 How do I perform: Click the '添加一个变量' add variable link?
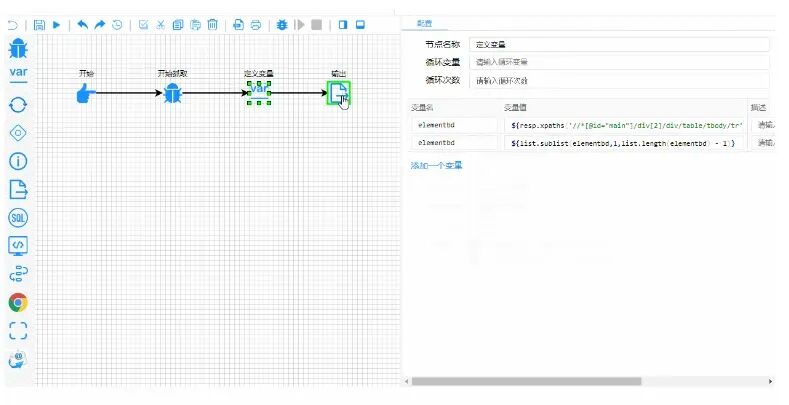pos(437,165)
